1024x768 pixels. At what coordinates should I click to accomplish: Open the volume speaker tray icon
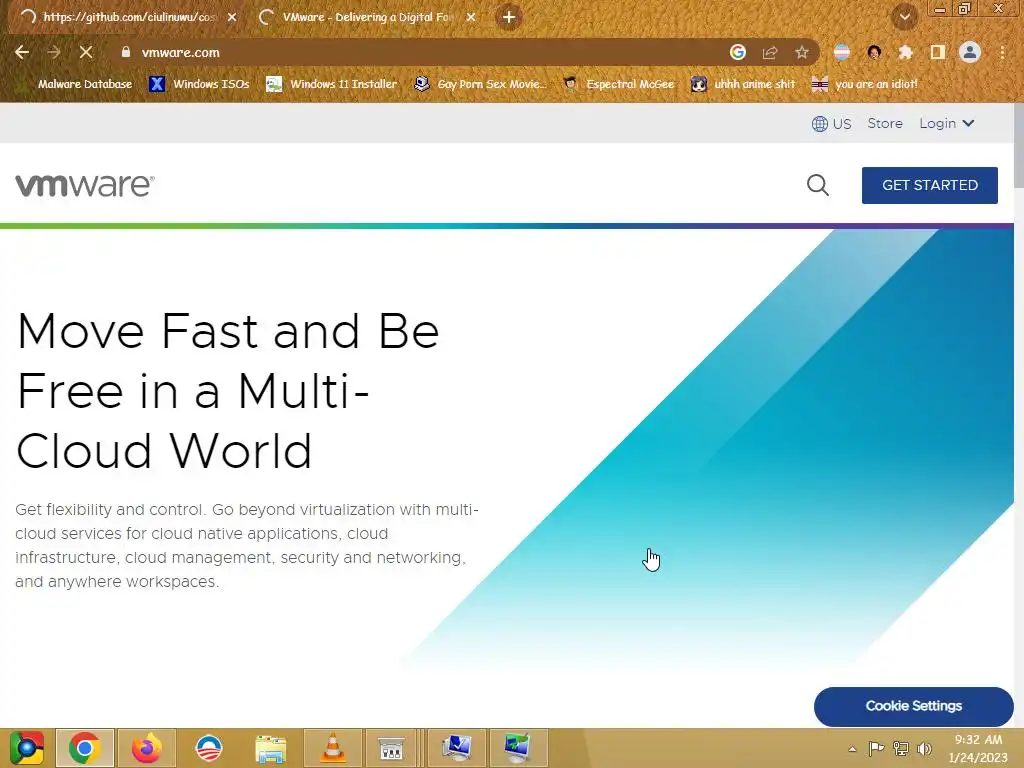(x=924, y=748)
